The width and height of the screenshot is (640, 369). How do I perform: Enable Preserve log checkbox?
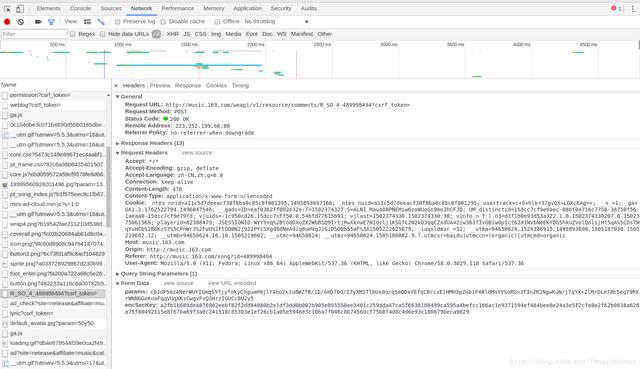point(117,22)
